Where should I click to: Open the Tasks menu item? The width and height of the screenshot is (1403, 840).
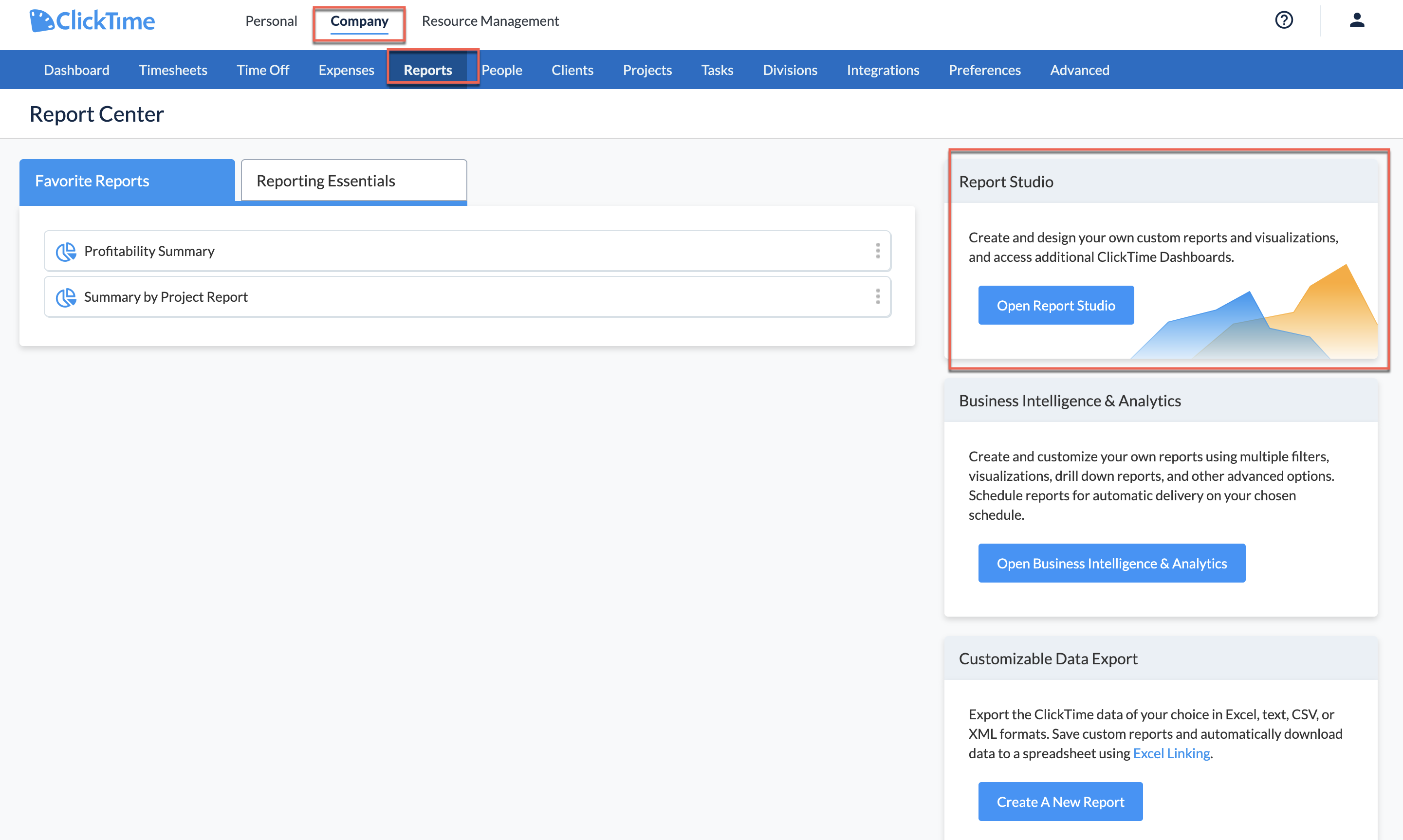click(x=717, y=70)
